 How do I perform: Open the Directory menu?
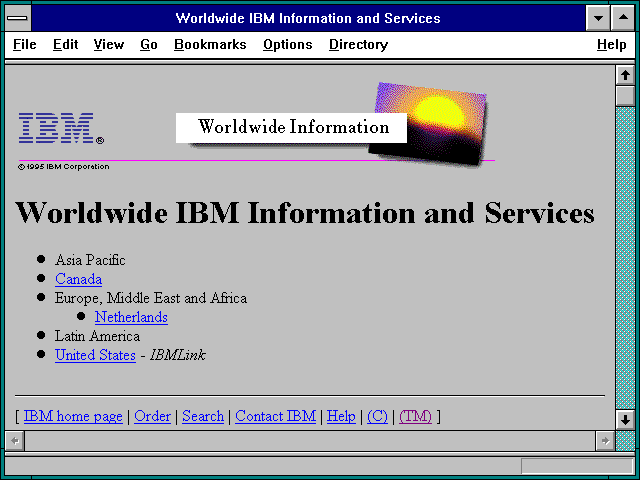click(358, 44)
